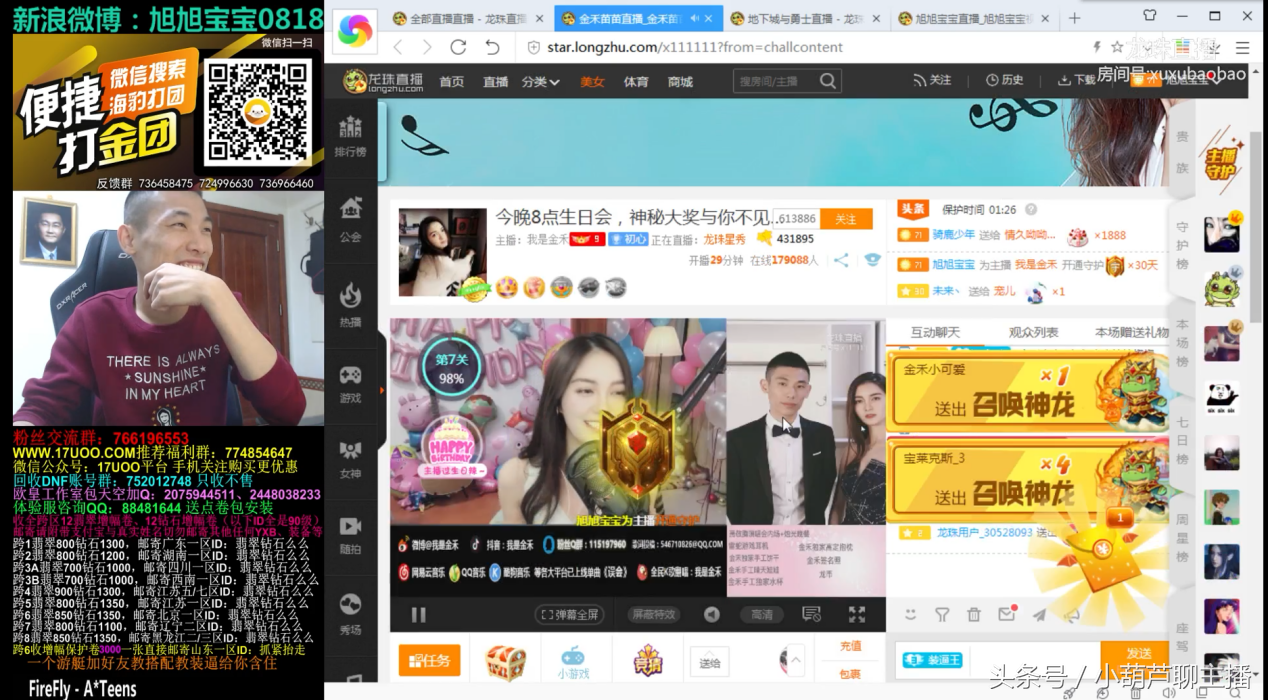Share the stream via share icon
The width and height of the screenshot is (1268, 700).
(x=841, y=260)
